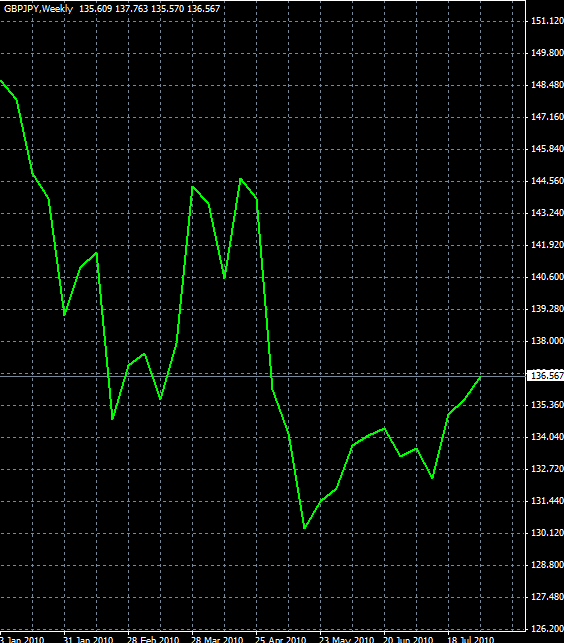The width and height of the screenshot is (564, 643).
Task: Click the 144.560 price scale label
Action: pos(547,181)
